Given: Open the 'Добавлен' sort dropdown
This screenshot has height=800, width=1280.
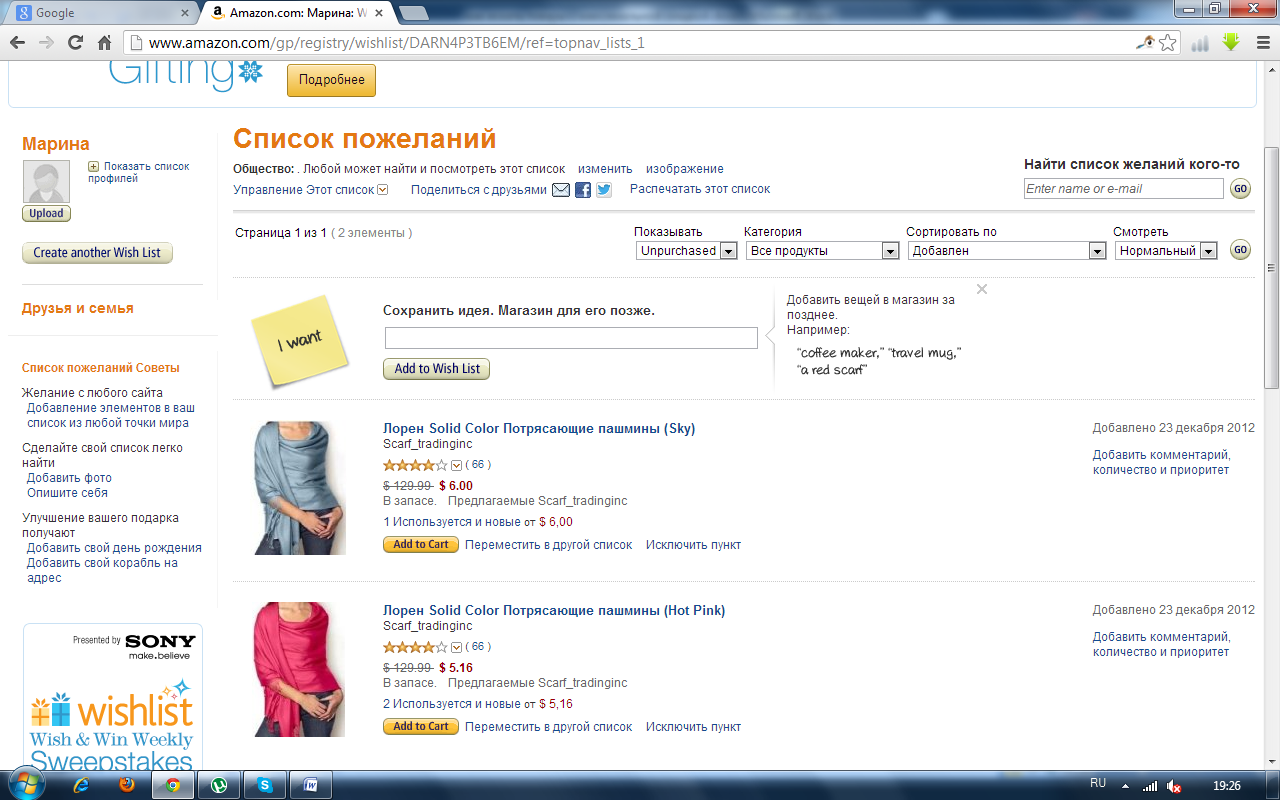Looking at the screenshot, I should (1006, 251).
